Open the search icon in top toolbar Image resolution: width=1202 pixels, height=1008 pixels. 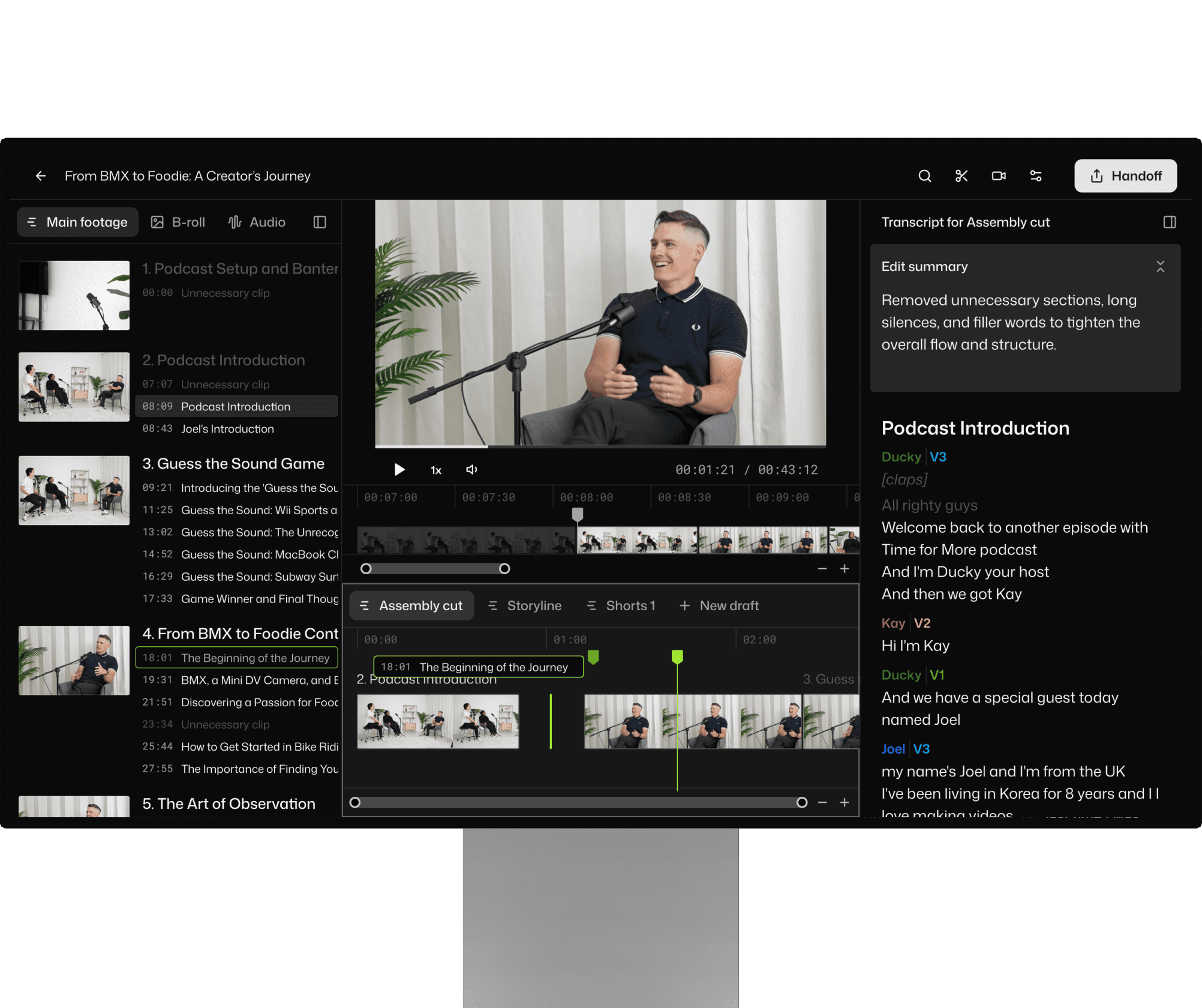pos(925,176)
